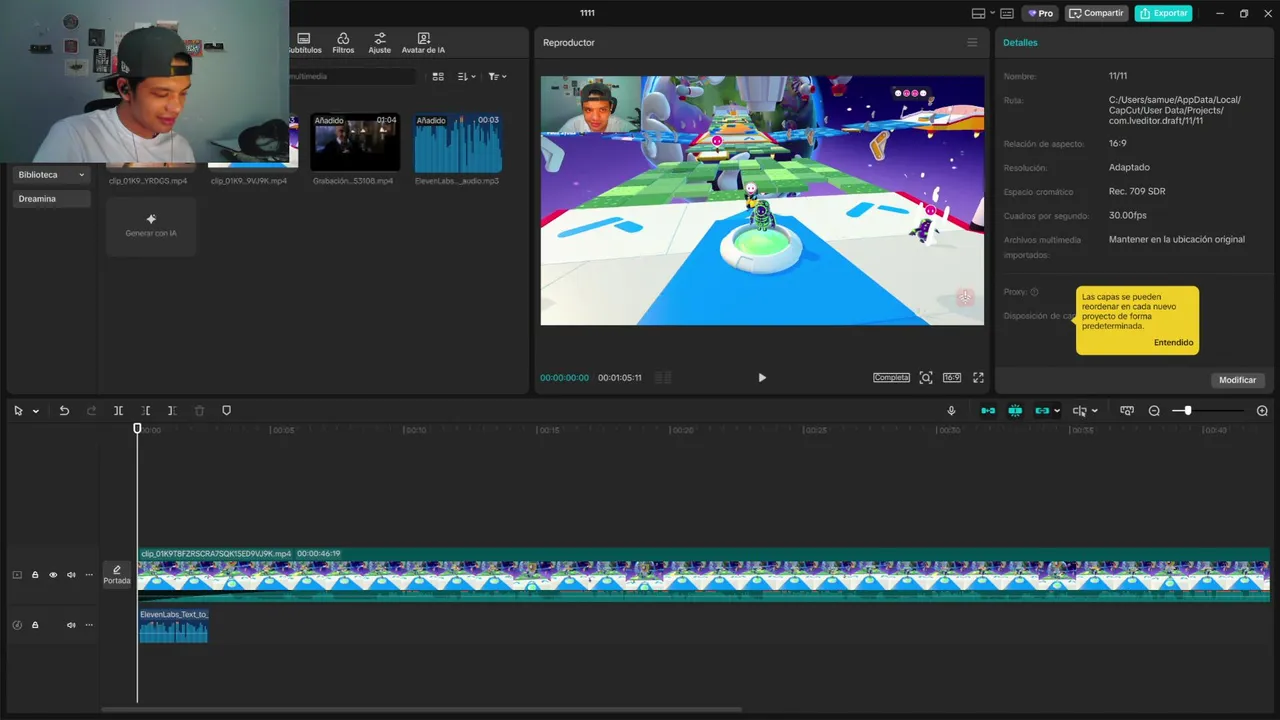The height and width of the screenshot is (720, 1280).
Task: Select the ElevenLabs audio mp3 thumbnail
Action: pos(458,142)
